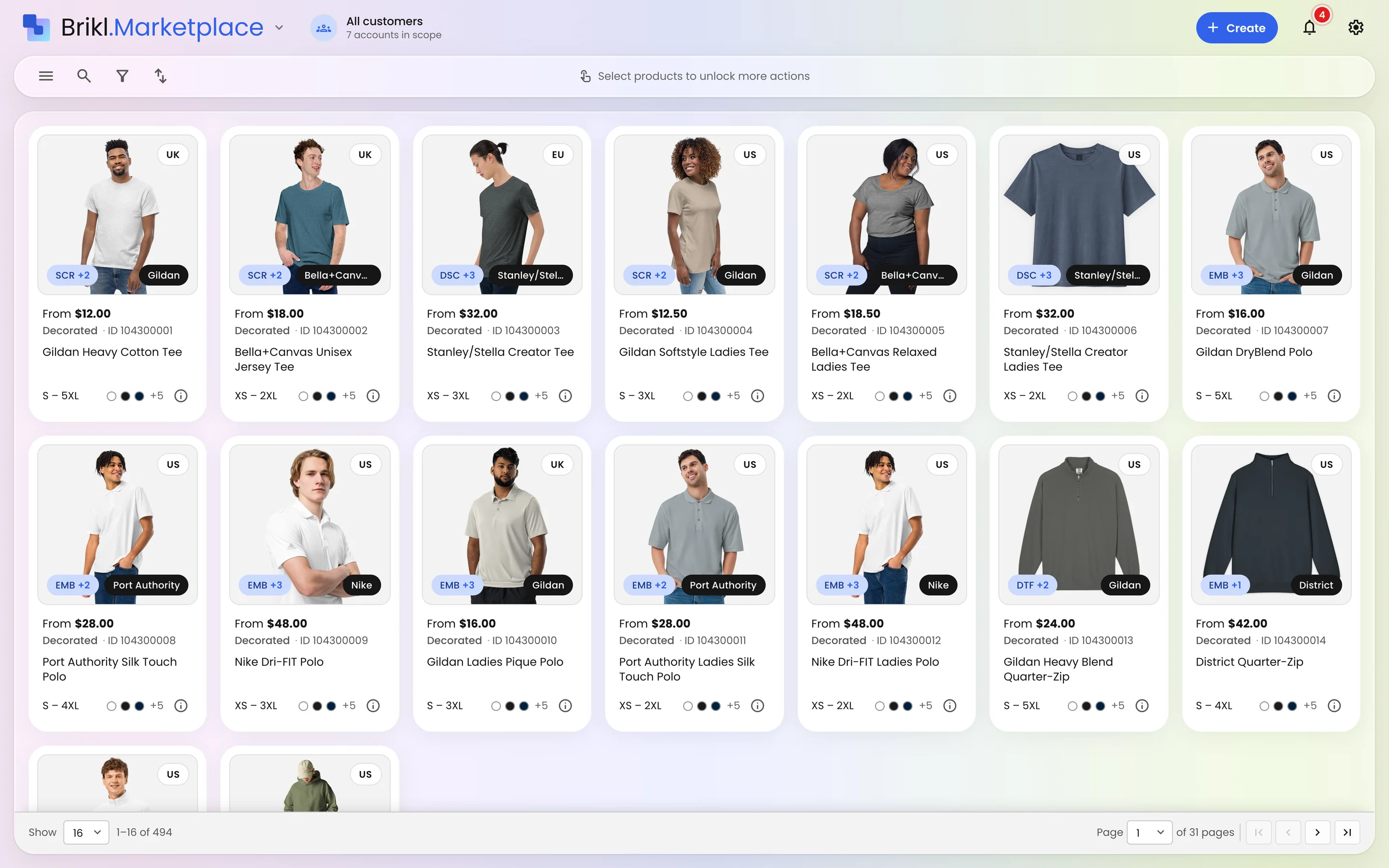Screen dimensions: 1389x868
Task: Click the UK region tag on Gildan Ladies Pique Polo
Action: click(558, 464)
